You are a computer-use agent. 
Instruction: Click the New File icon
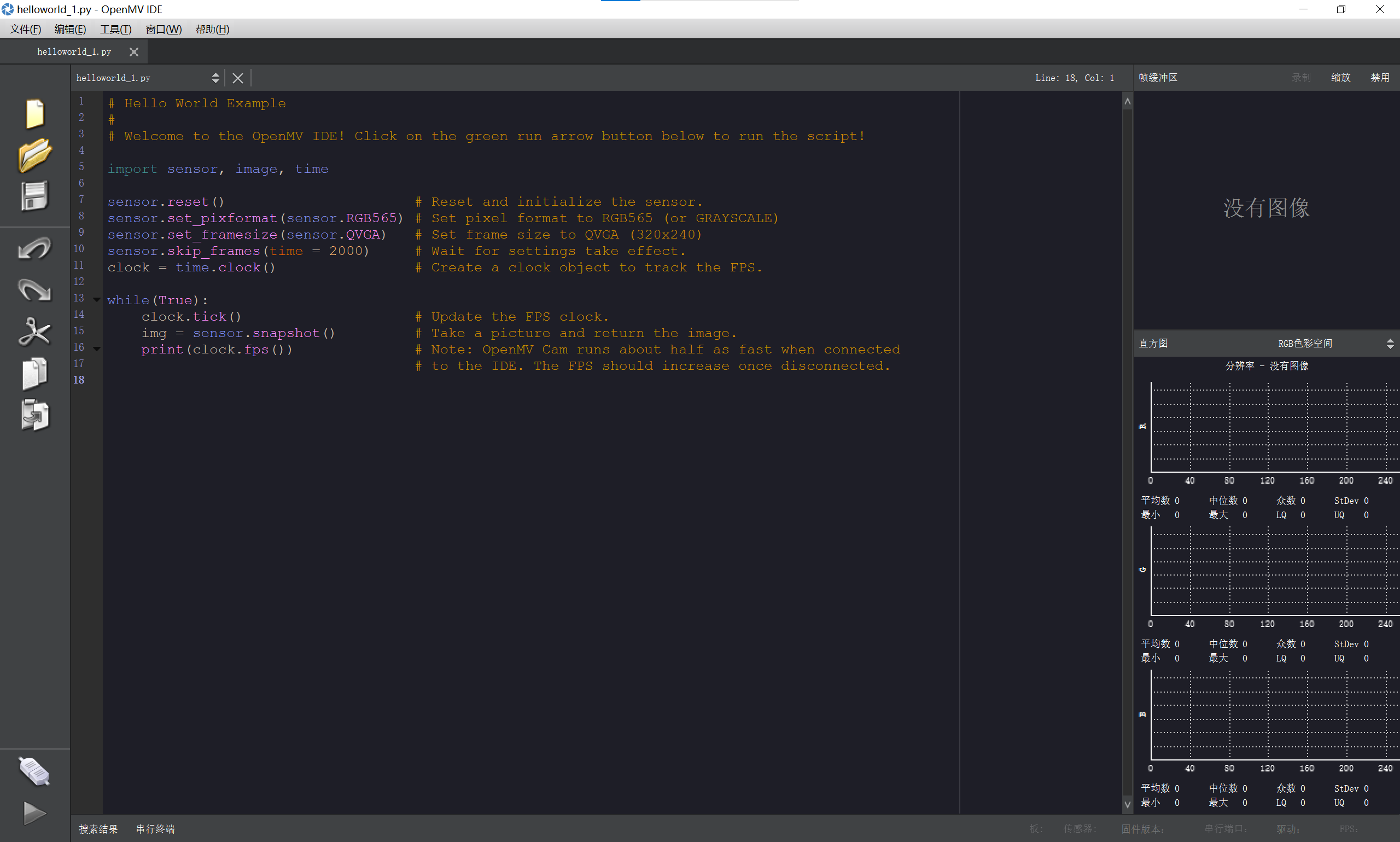[x=34, y=113]
